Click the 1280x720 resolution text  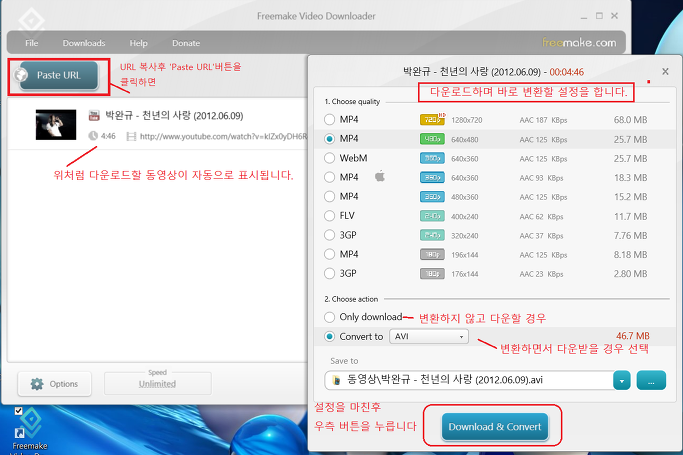point(467,120)
